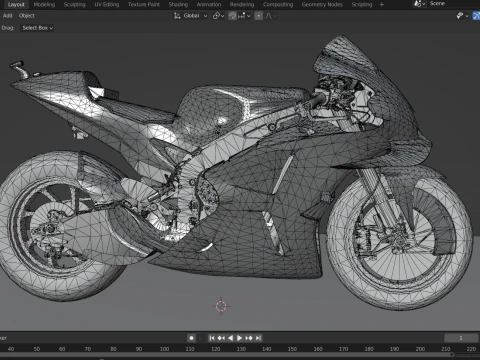480x360 pixels.
Task: Click the current frame number field
Action: [x=461, y=338]
